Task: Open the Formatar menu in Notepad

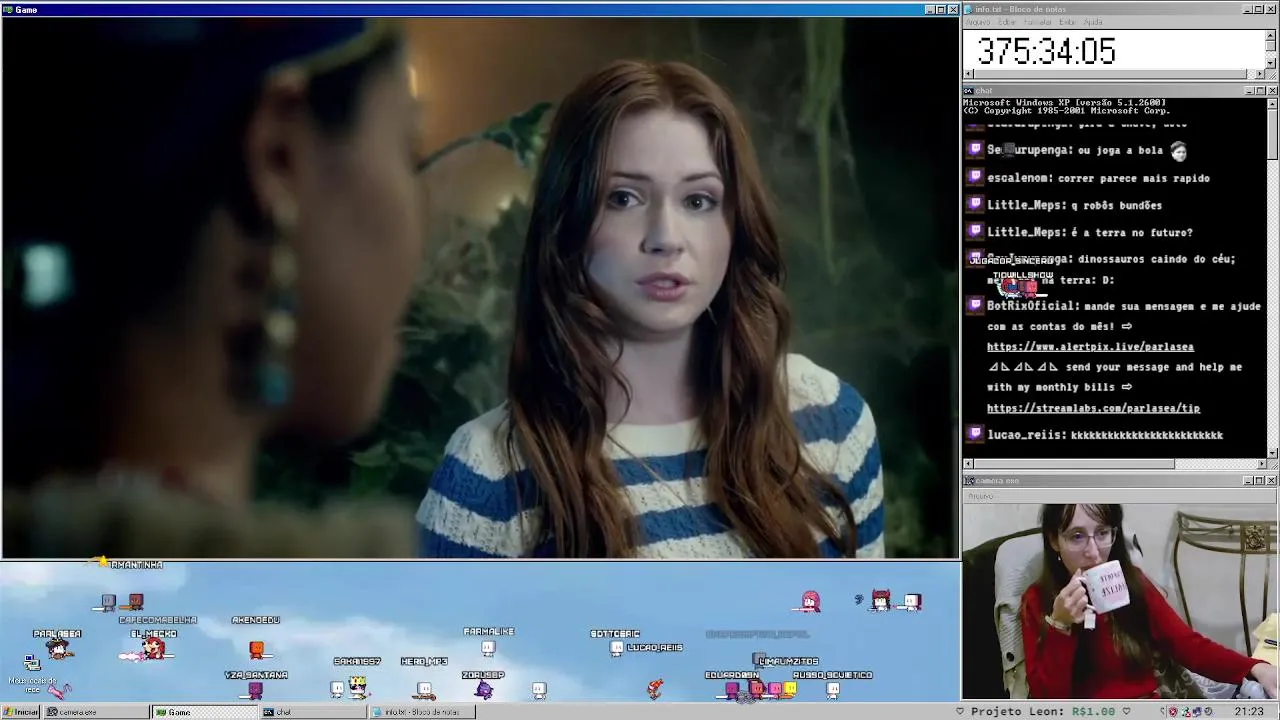Action: point(1037,22)
